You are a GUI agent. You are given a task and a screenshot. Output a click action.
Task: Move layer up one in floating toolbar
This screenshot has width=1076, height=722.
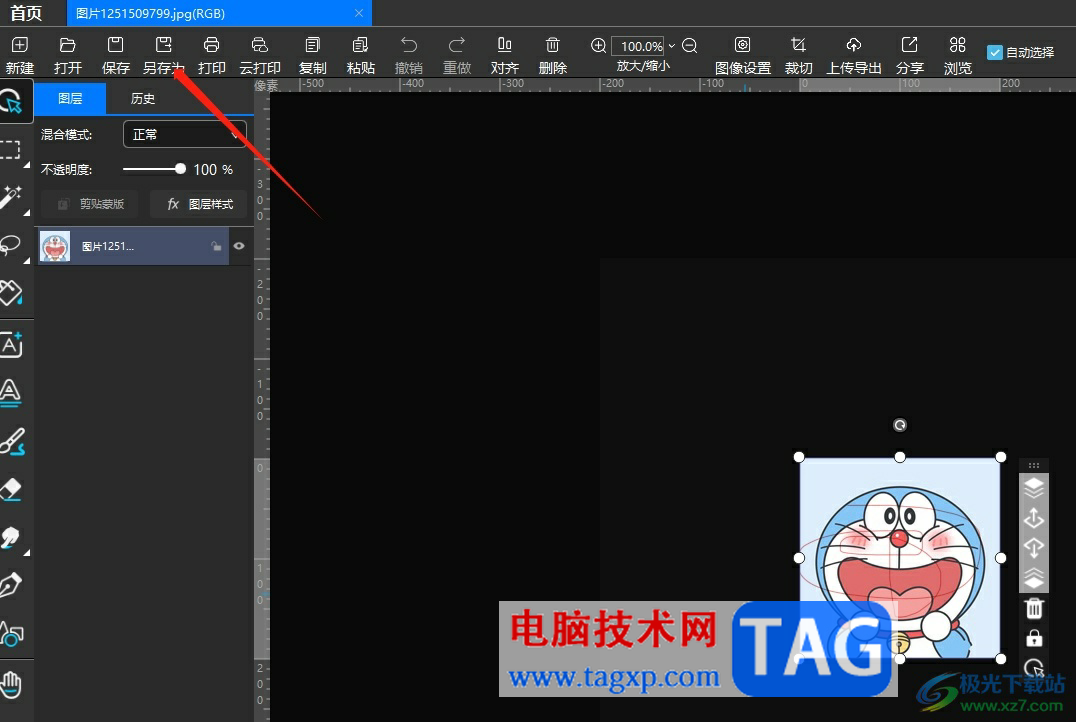(1034, 518)
